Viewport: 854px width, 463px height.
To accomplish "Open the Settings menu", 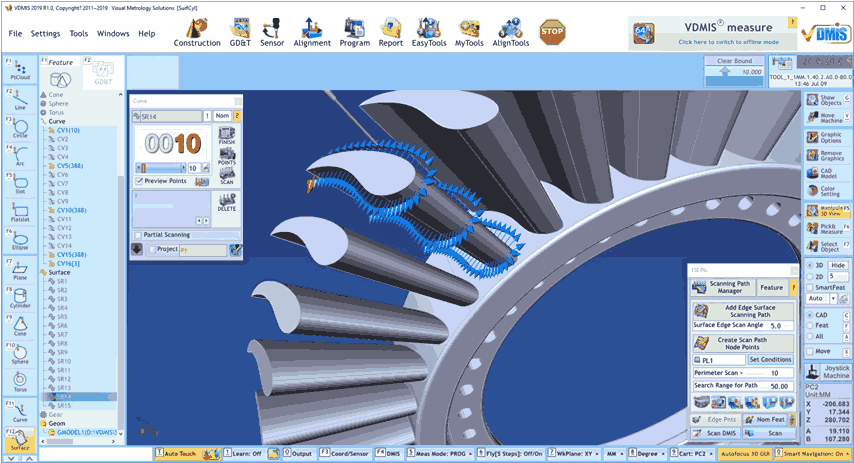I will 45,33.
